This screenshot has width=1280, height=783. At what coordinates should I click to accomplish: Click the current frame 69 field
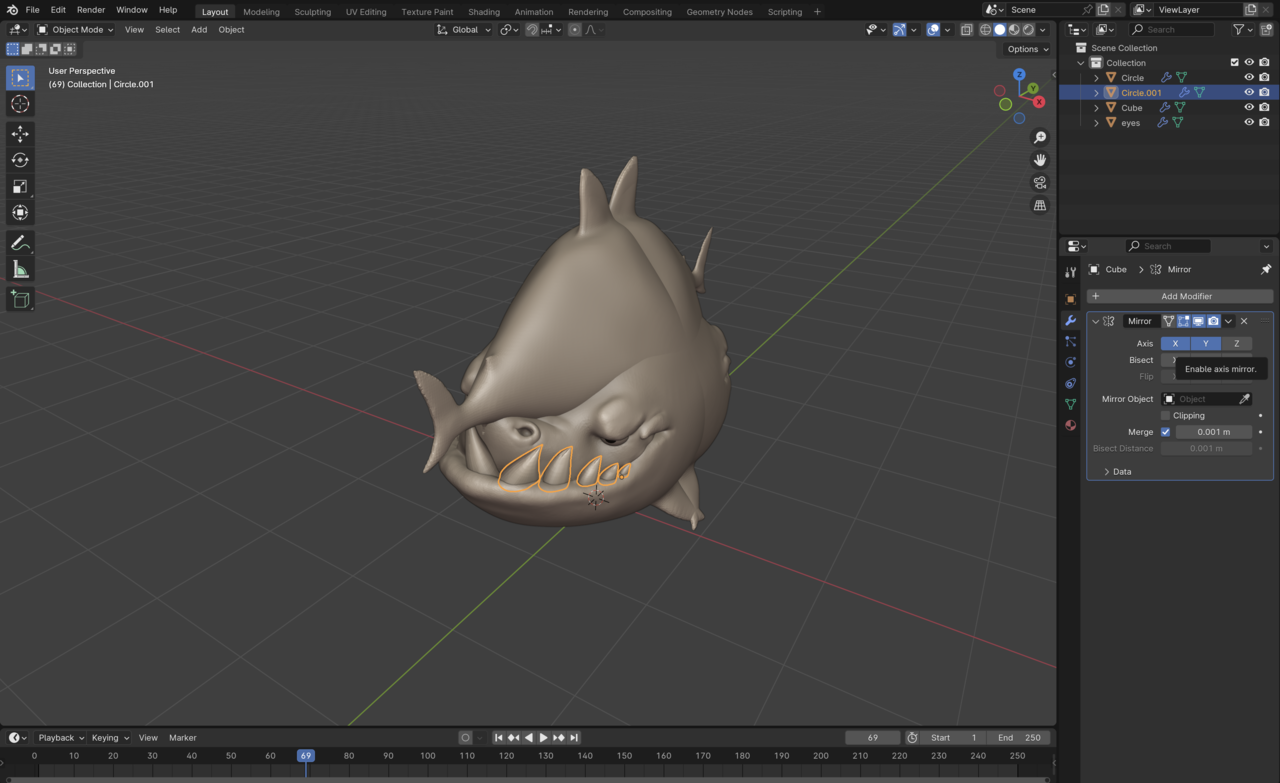coord(873,738)
